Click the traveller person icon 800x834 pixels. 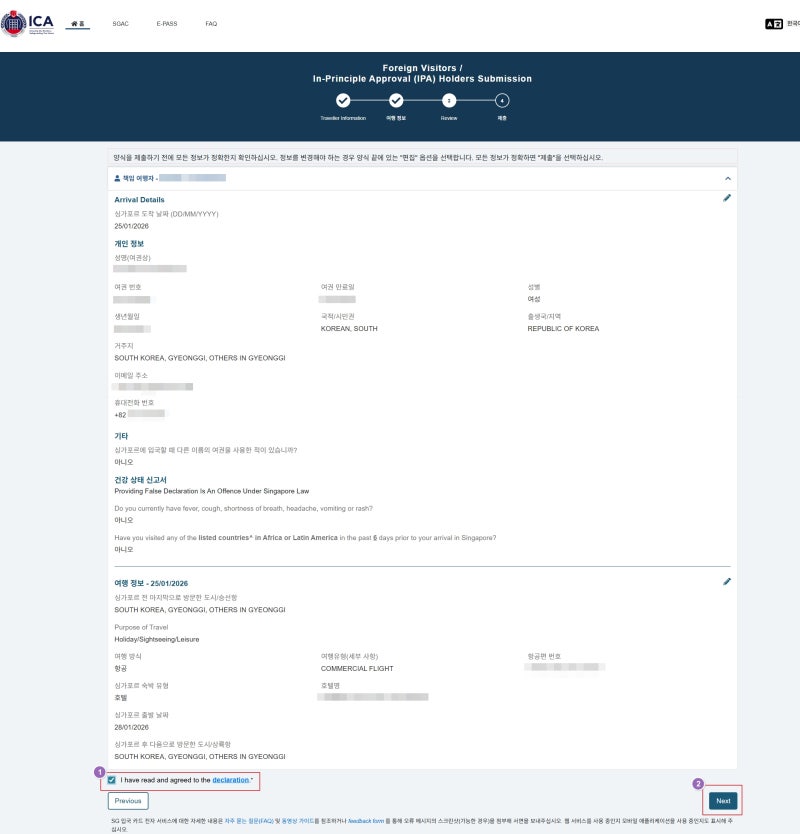117,178
